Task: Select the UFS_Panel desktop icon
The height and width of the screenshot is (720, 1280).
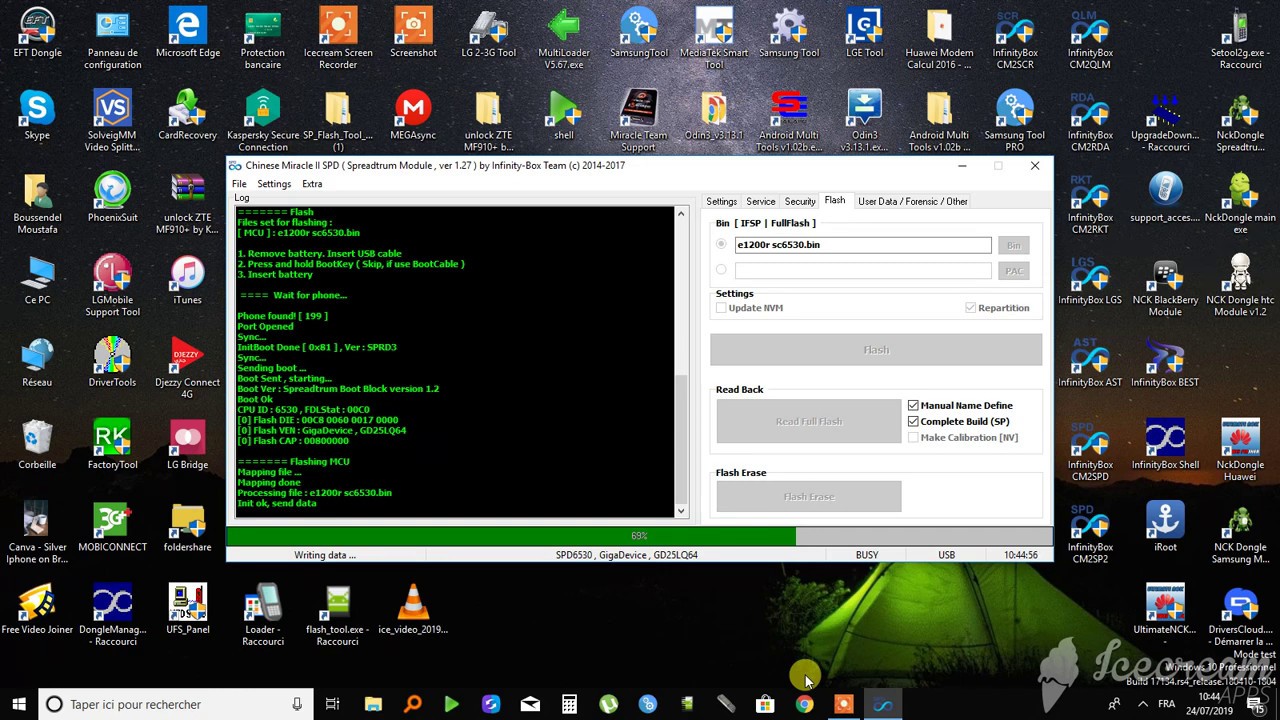Action: tap(188, 609)
